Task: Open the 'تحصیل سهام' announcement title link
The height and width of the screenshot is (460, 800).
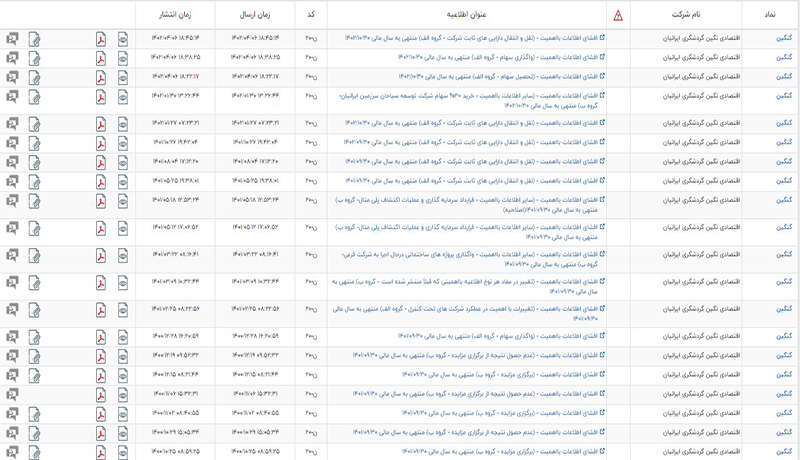Action: 500,75
